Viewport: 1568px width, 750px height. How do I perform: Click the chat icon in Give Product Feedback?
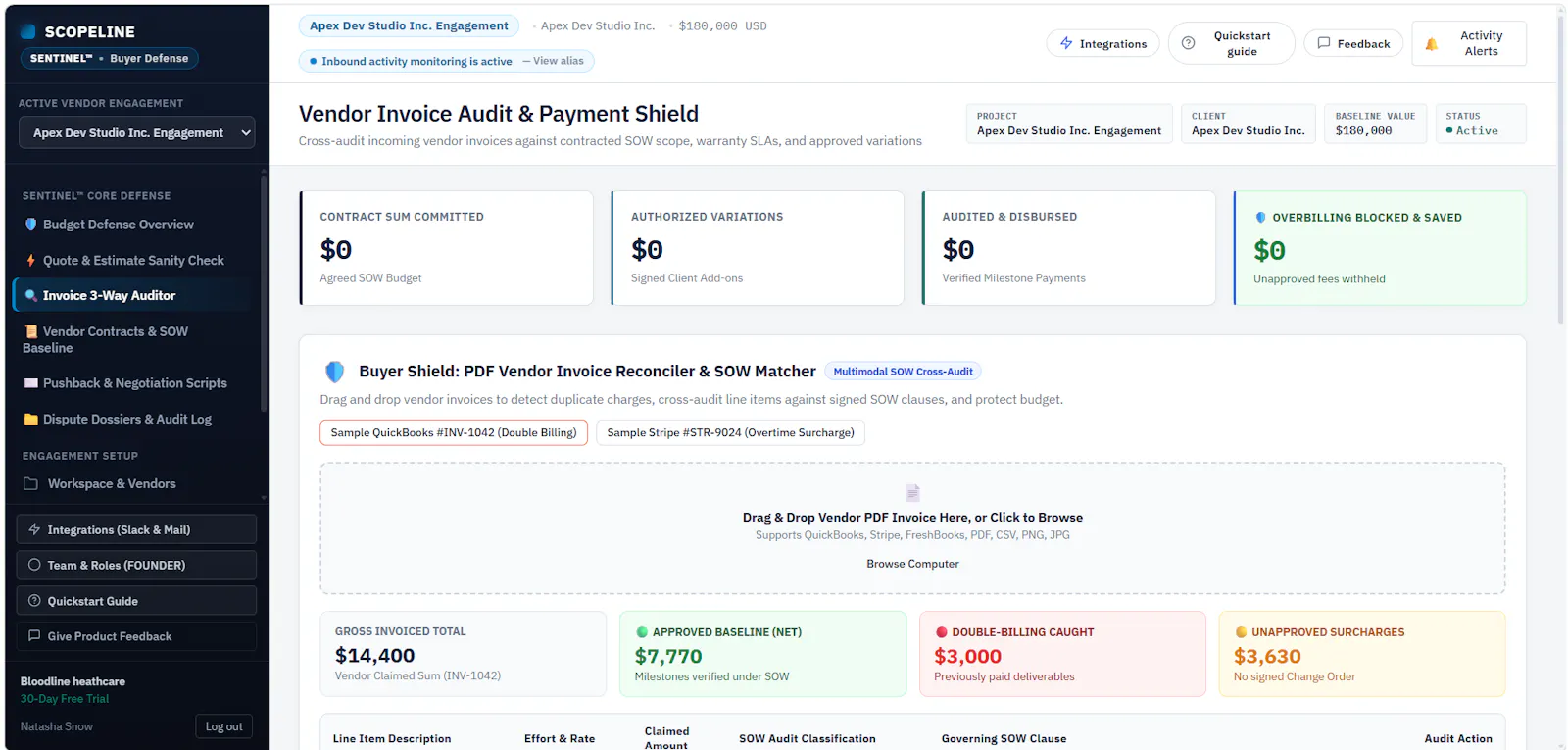click(34, 636)
